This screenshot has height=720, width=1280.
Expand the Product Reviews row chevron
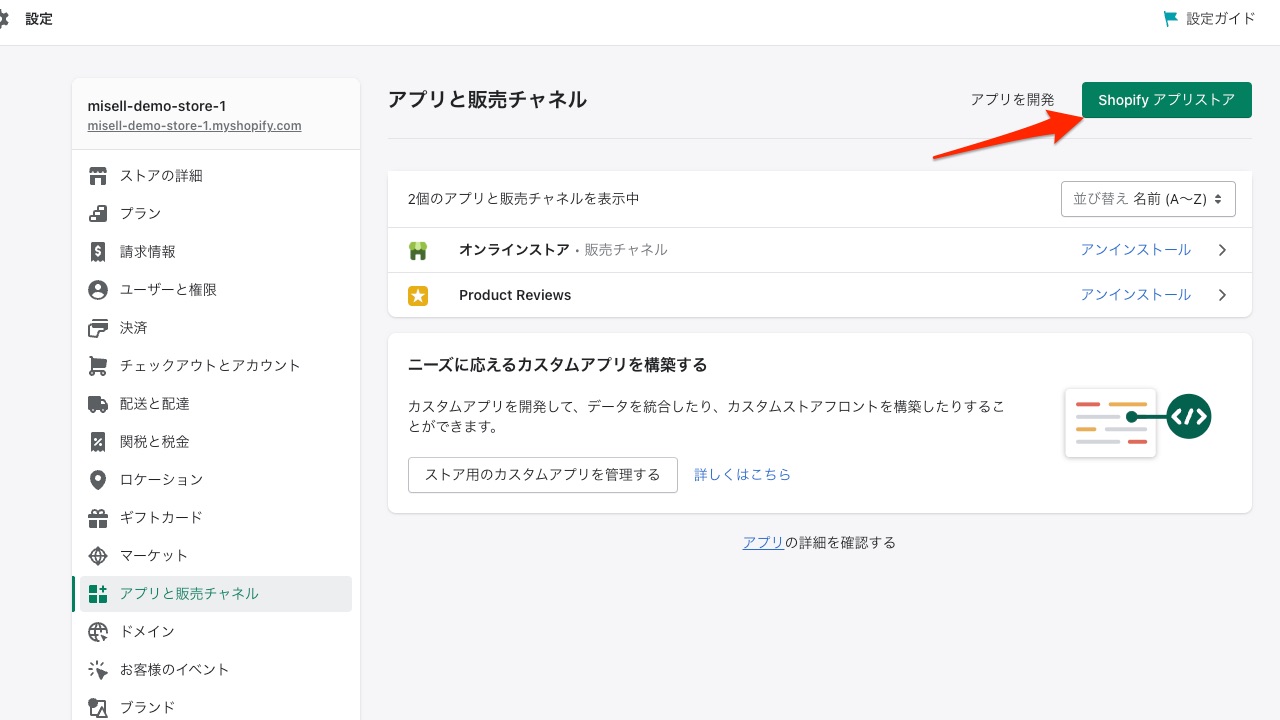[1222, 295]
